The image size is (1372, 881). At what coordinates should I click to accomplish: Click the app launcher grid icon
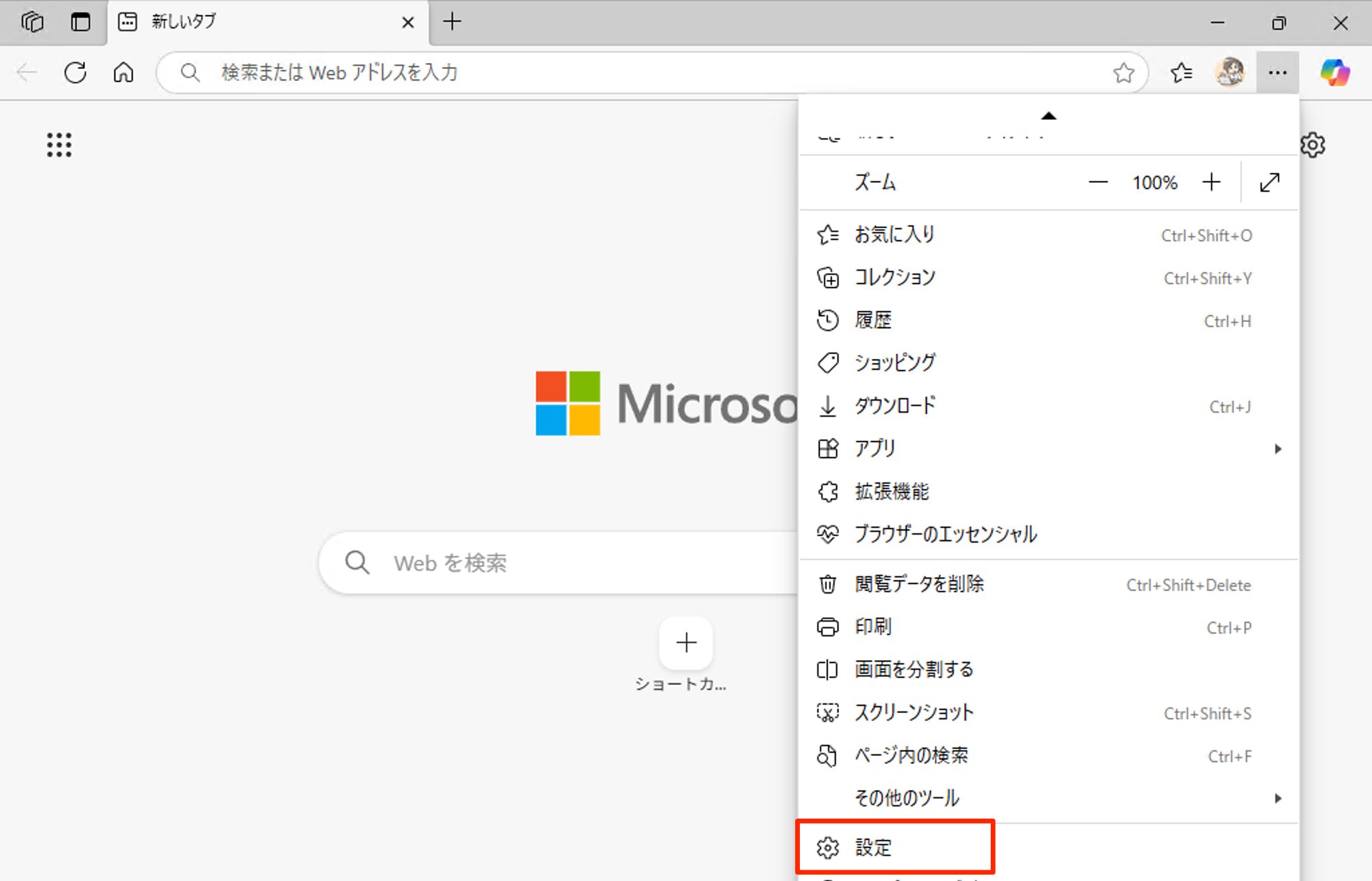pyautogui.click(x=60, y=145)
